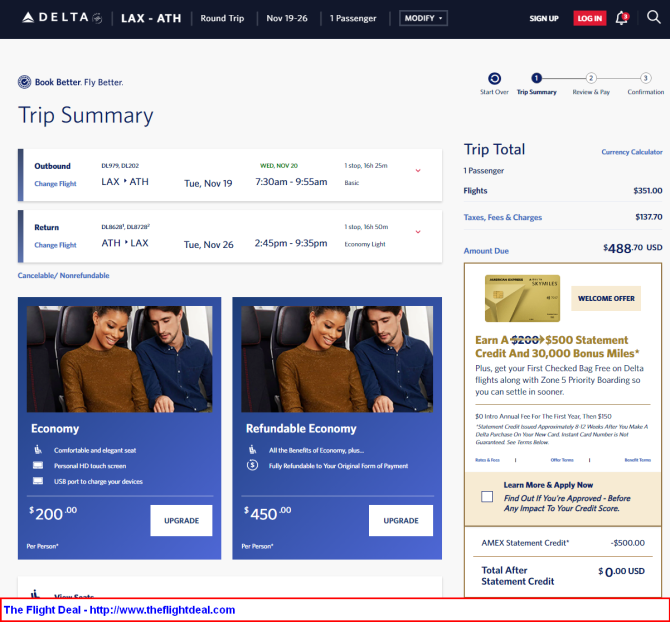Open the notifications bell icon
This screenshot has width=670, height=622.
622,18
